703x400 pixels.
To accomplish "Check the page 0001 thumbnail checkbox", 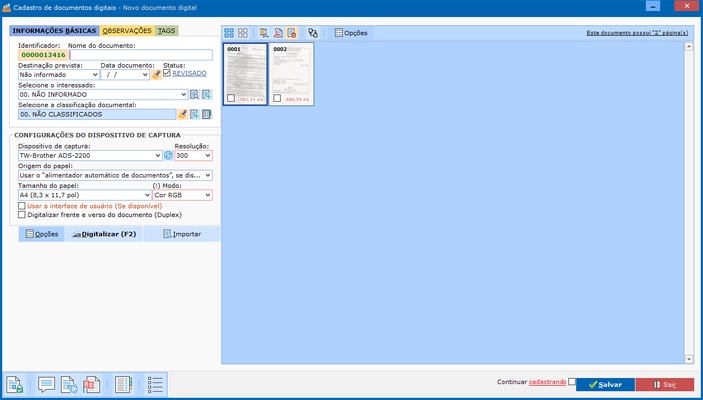I will (231, 98).
